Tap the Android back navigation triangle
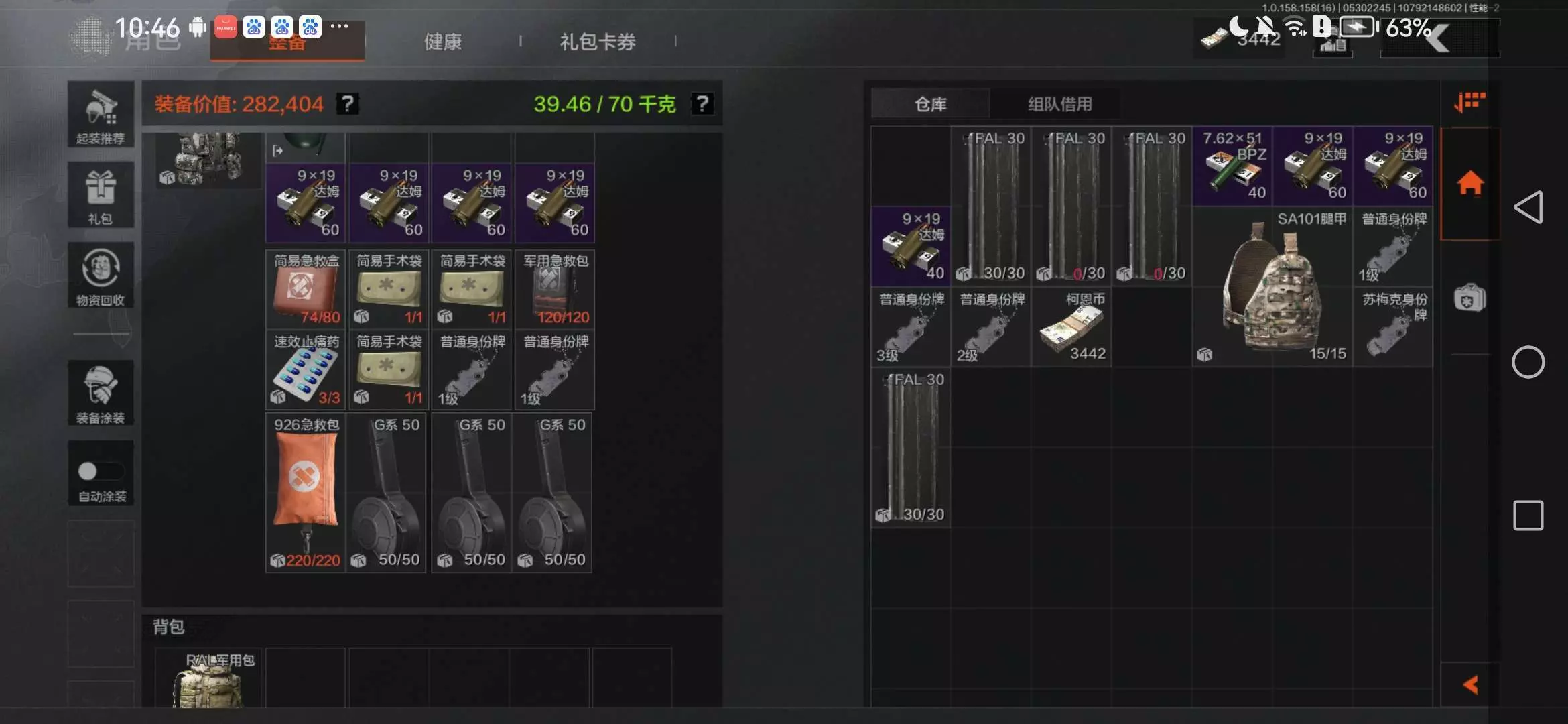 (x=1528, y=207)
